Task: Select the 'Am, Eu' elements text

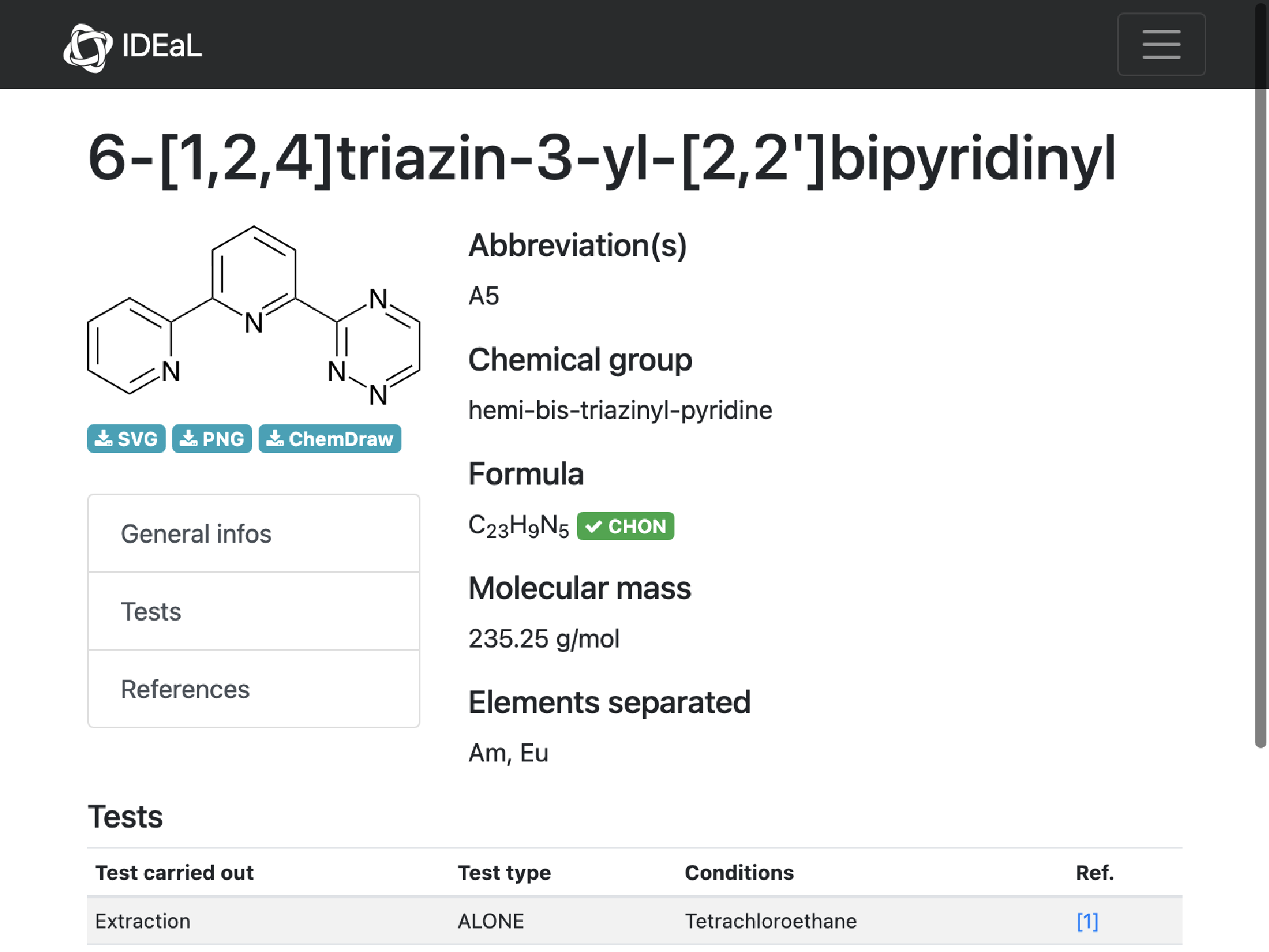Action: 508,753
